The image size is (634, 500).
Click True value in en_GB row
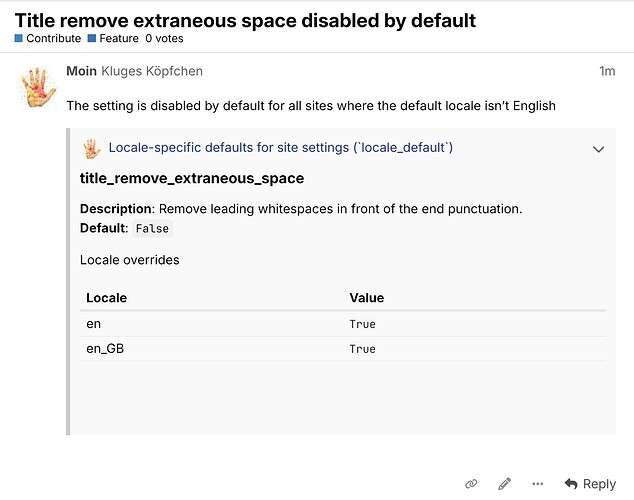point(363,349)
